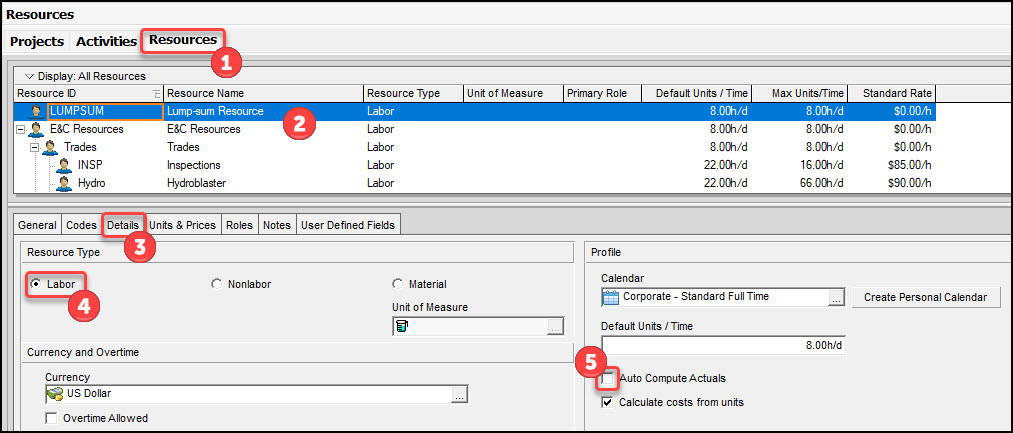Sort by the Resource Type column header
This screenshot has width=1013, height=433.
click(413, 94)
